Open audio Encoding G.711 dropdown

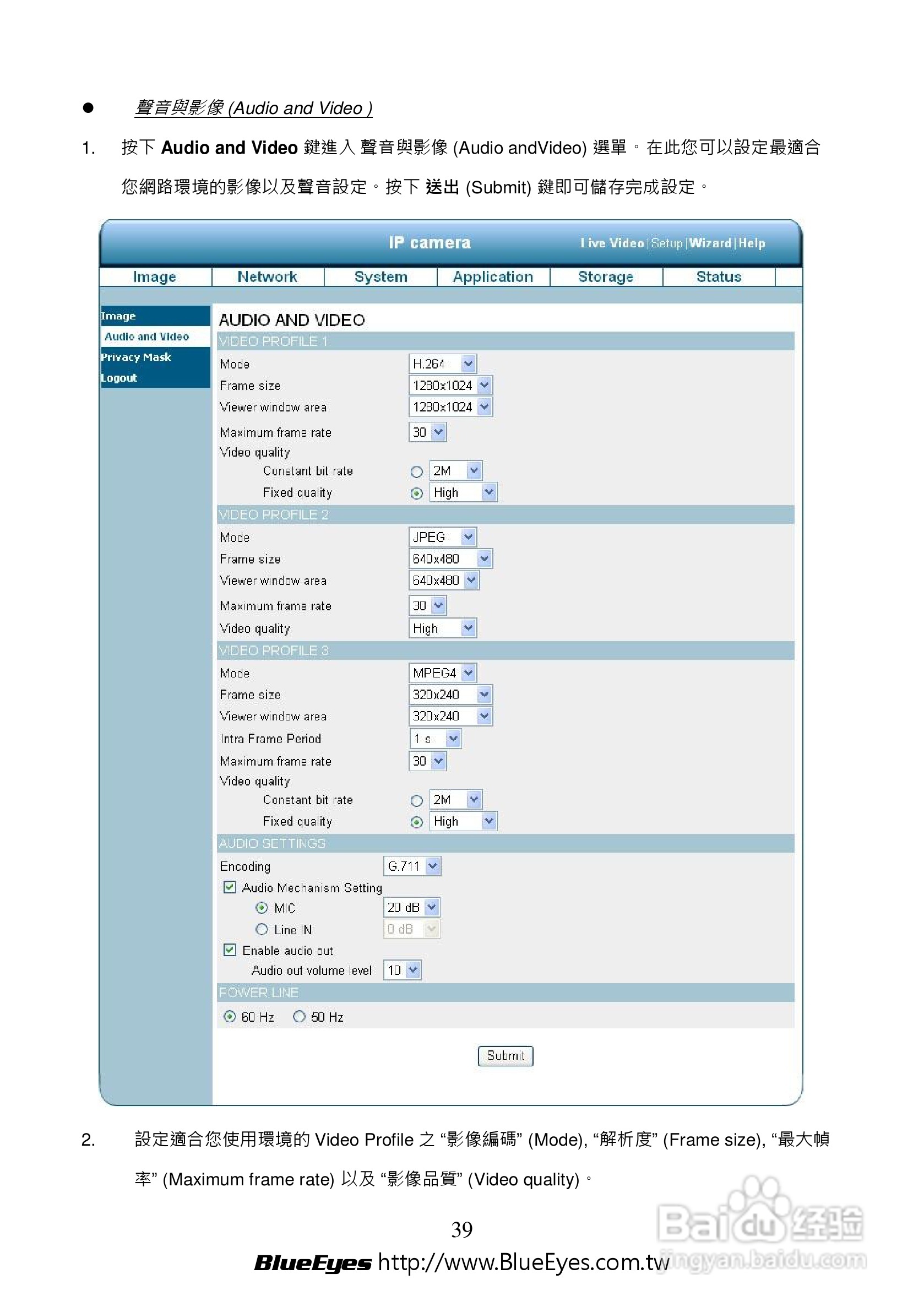[412, 866]
